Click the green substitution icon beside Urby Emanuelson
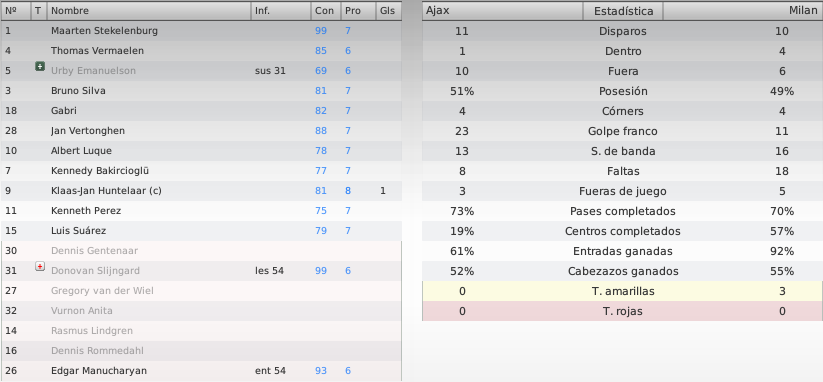Screen dimensions: 823x382 coord(39,67)
